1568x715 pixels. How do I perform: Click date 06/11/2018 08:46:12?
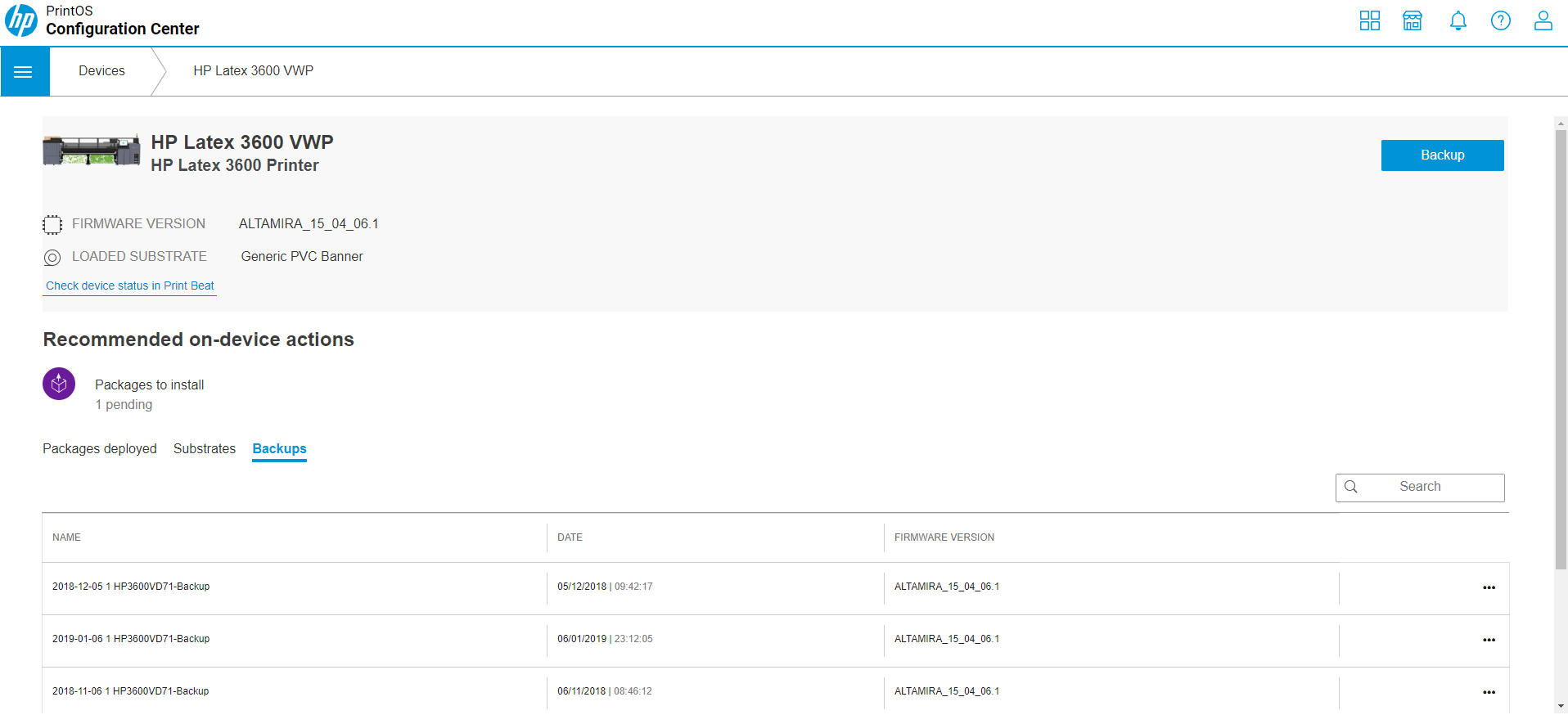coord(605,691)
